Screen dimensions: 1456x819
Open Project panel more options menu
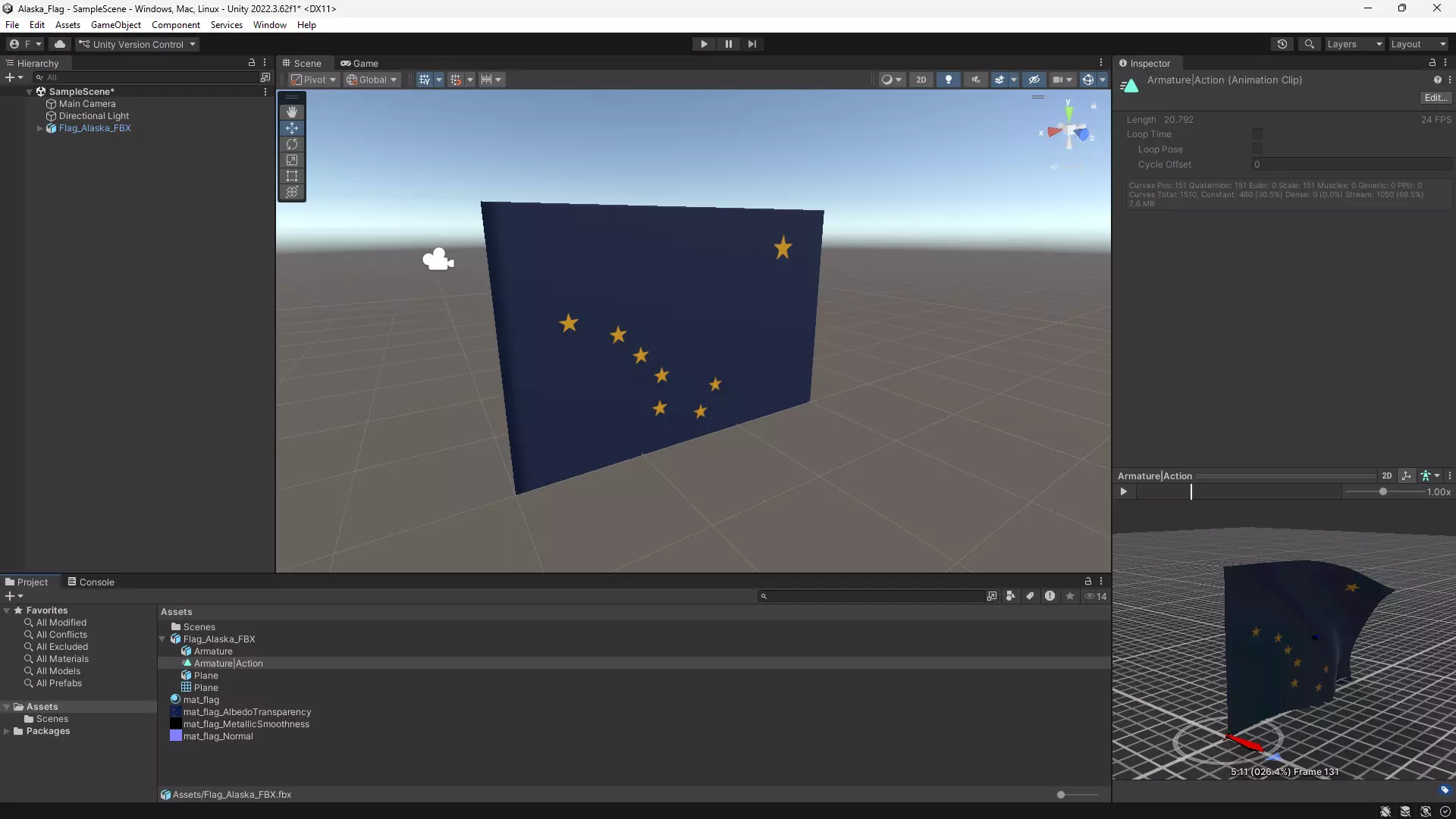(x=1101, y=582)
